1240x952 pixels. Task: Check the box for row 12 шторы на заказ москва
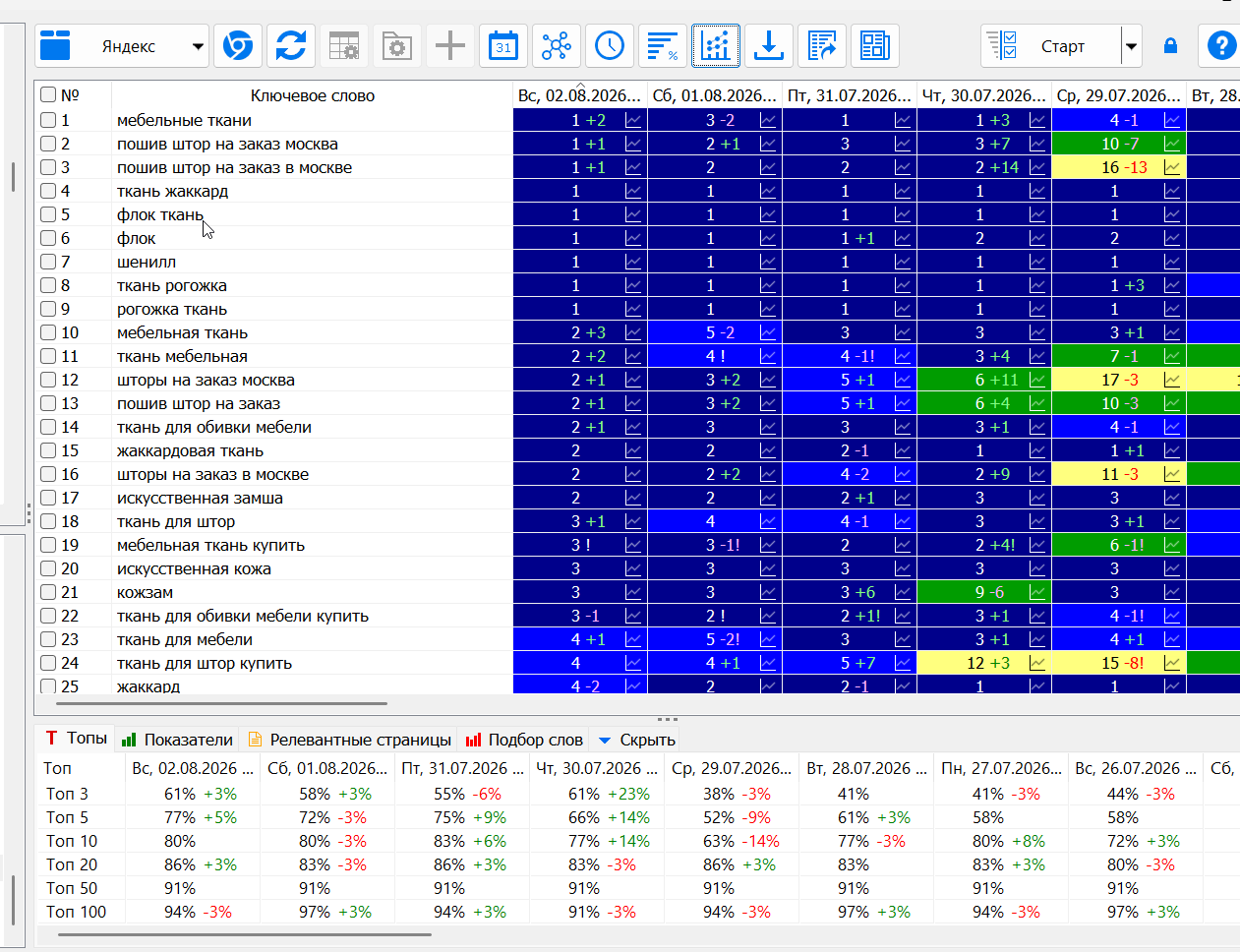(x=48, y=380)
